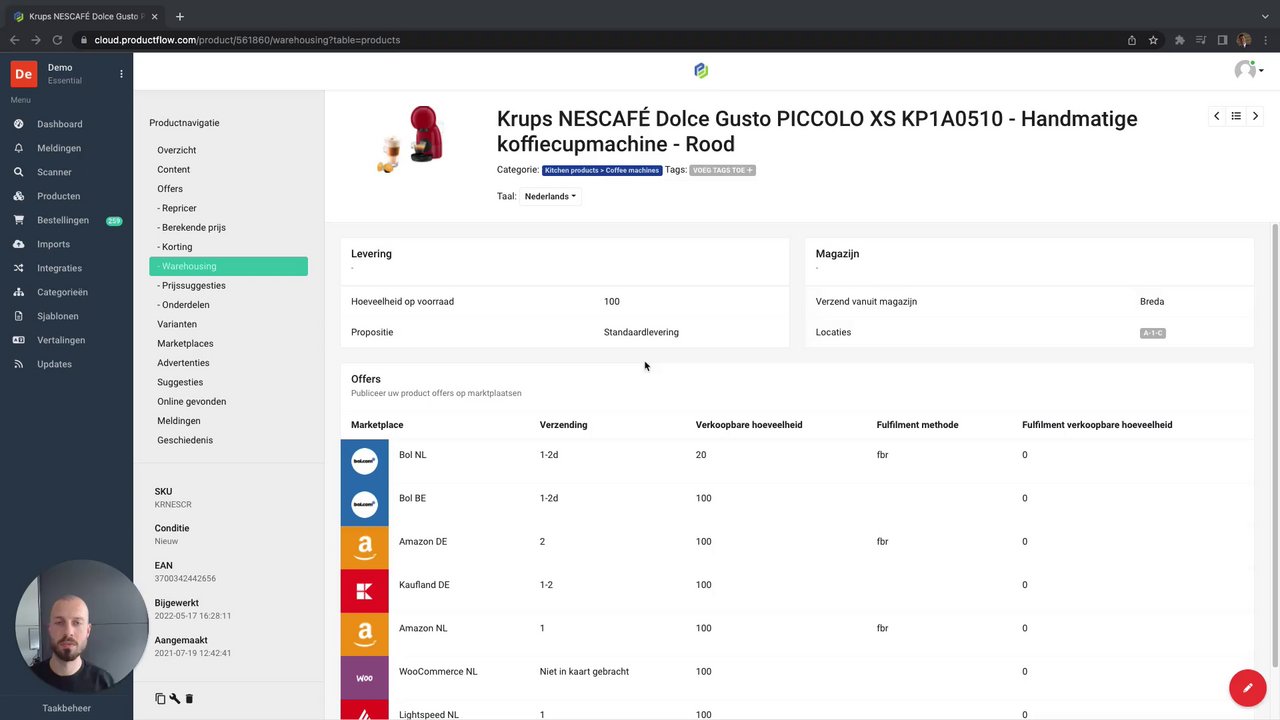Open the browser side panel icon

(1222, 40)
